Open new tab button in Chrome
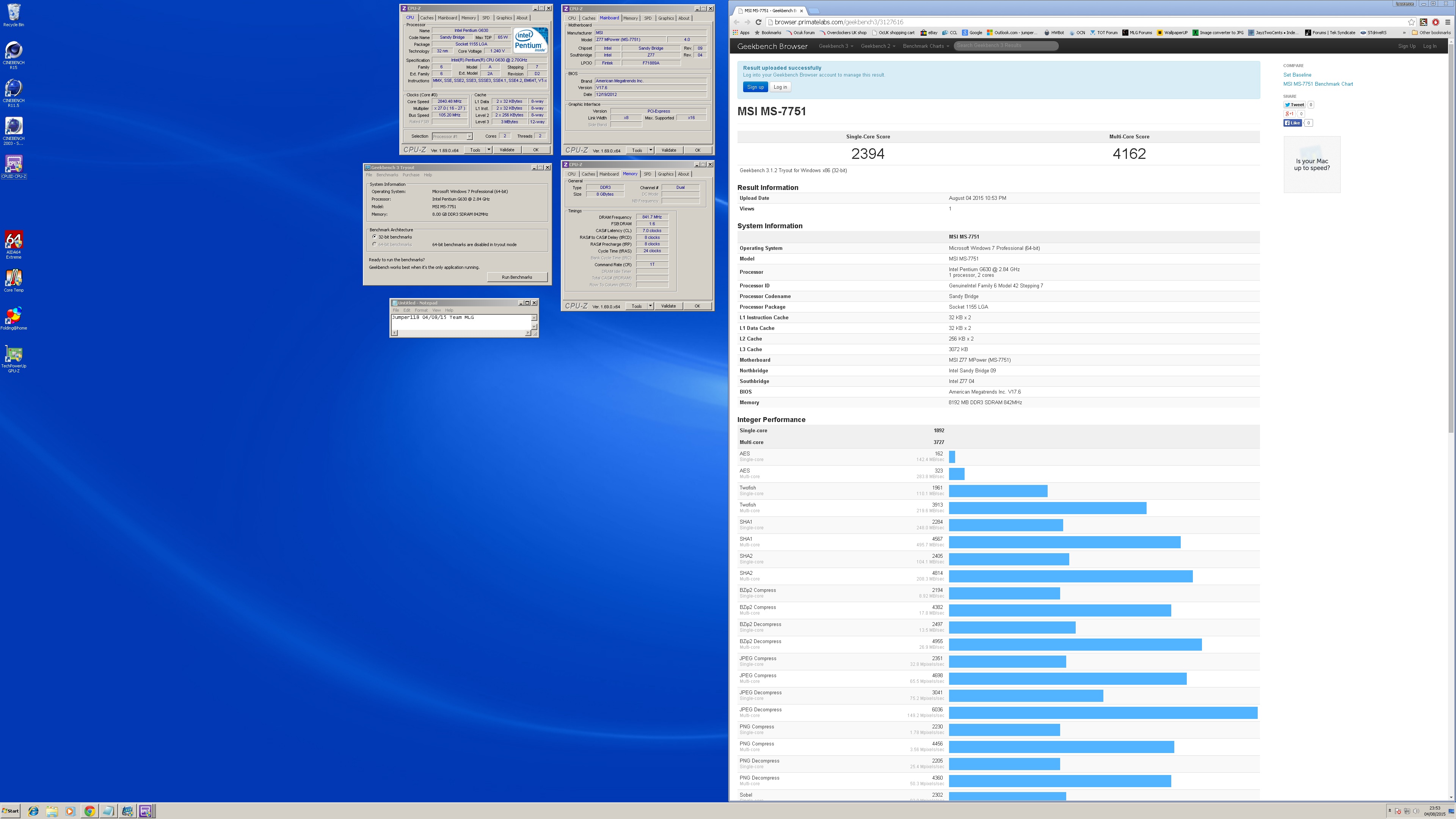The height and width of the screenshot is (819, 1456). (x=814, y=10)
